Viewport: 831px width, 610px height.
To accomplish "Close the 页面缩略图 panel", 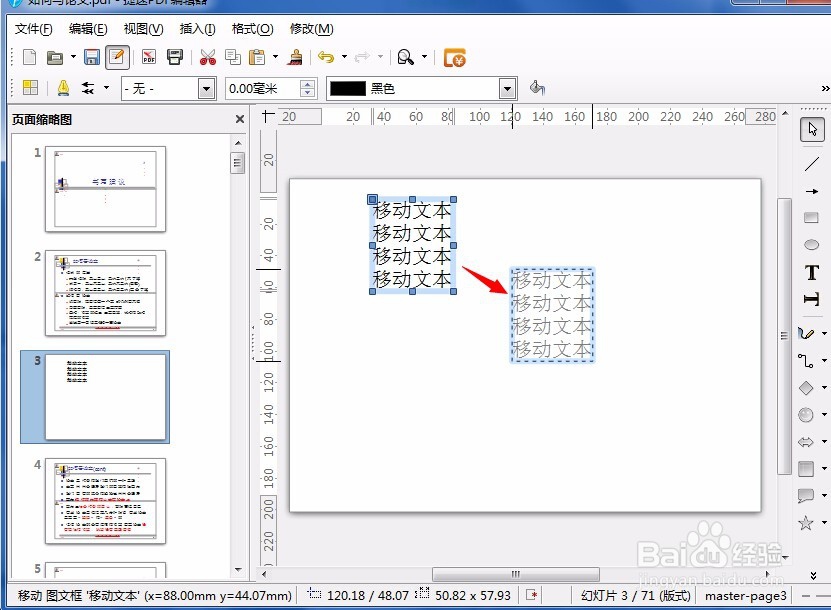I will [x=240, y=119].
